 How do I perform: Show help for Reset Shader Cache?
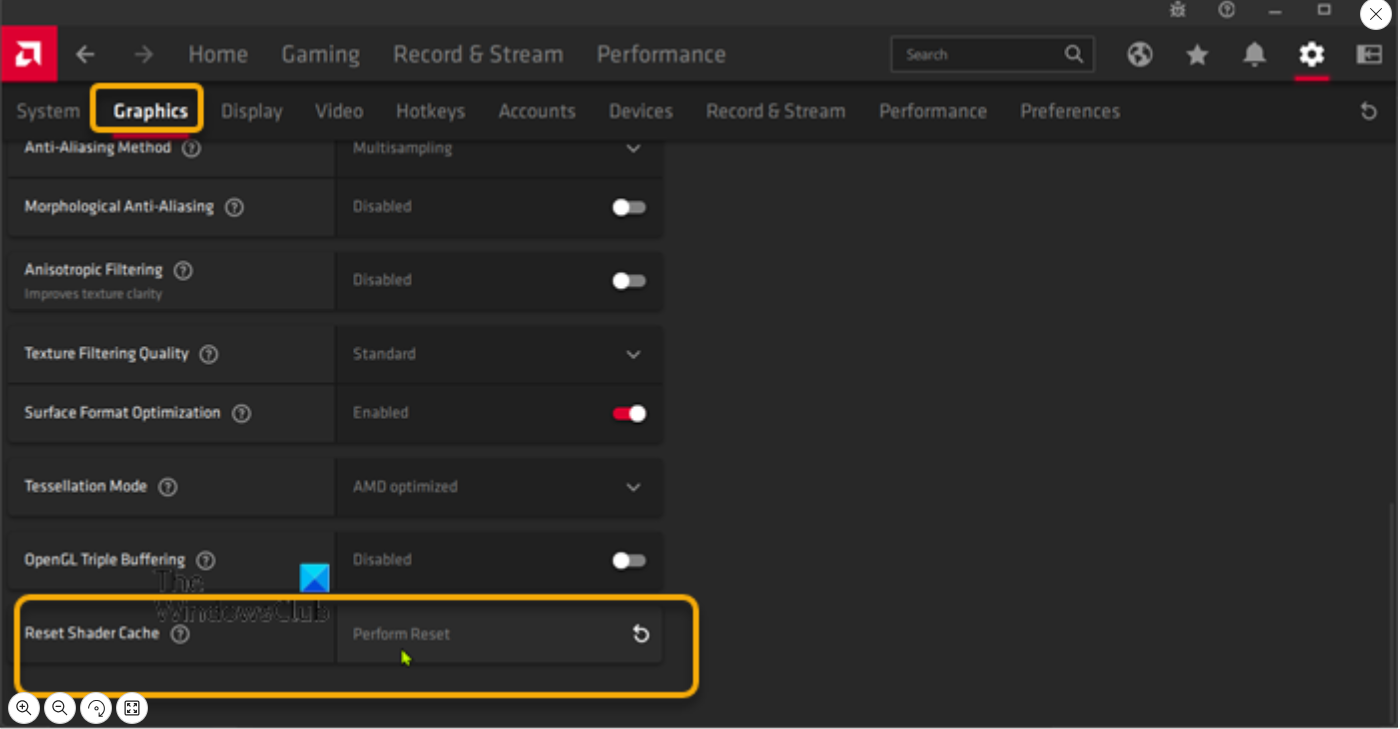[180, 634]
